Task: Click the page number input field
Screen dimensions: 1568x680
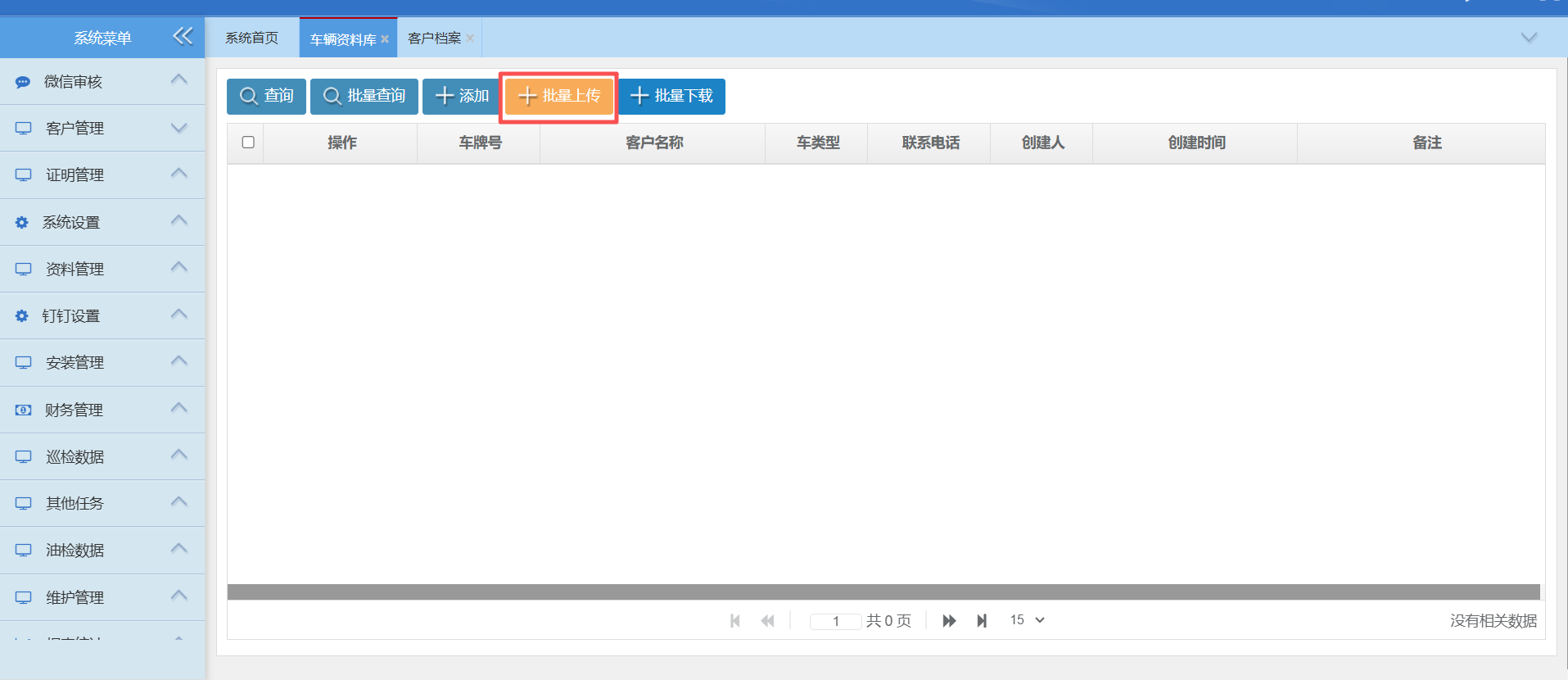Action: click(835, 621)
